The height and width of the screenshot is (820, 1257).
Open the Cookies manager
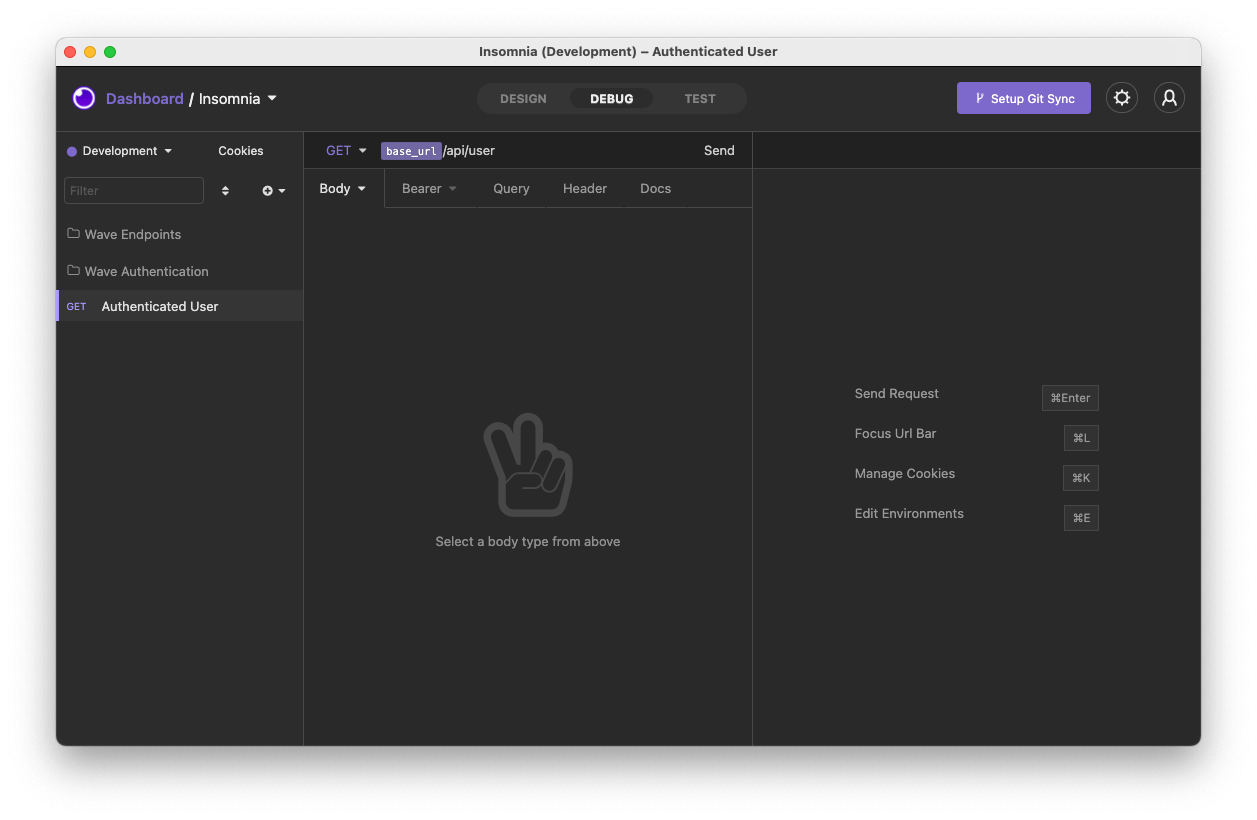click(x=240, y=150)
